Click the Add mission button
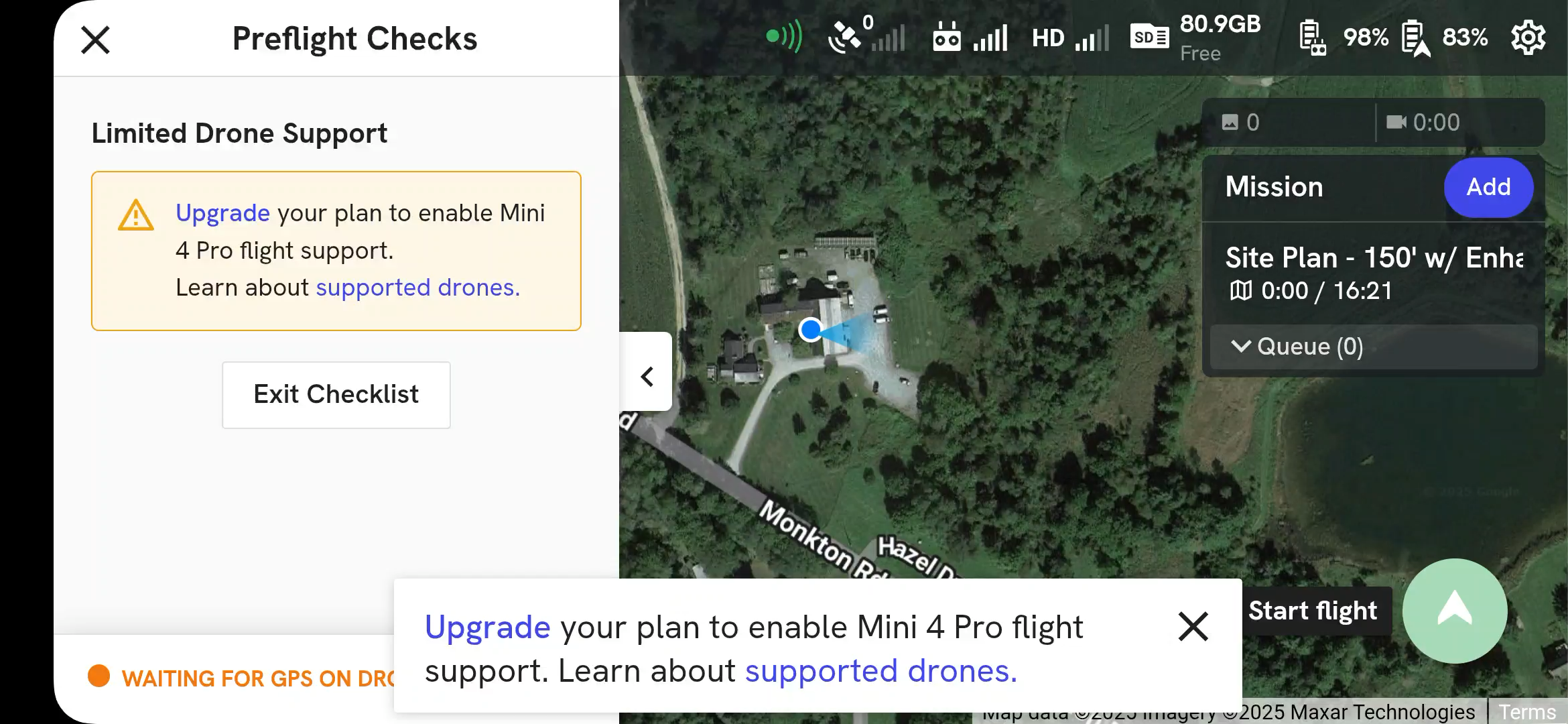The height and width of the screenshot is (724, 1568). [x=1488, y=187]
